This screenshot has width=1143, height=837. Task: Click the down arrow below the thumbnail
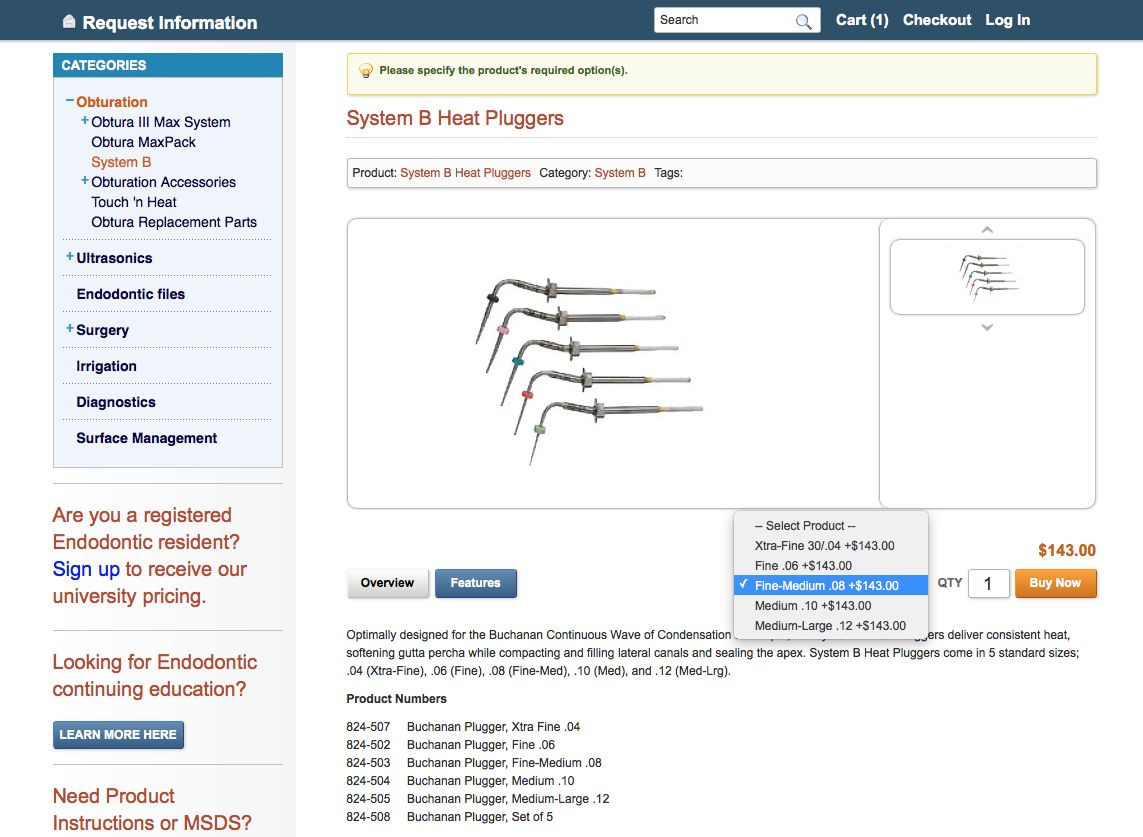click(987, 327)
